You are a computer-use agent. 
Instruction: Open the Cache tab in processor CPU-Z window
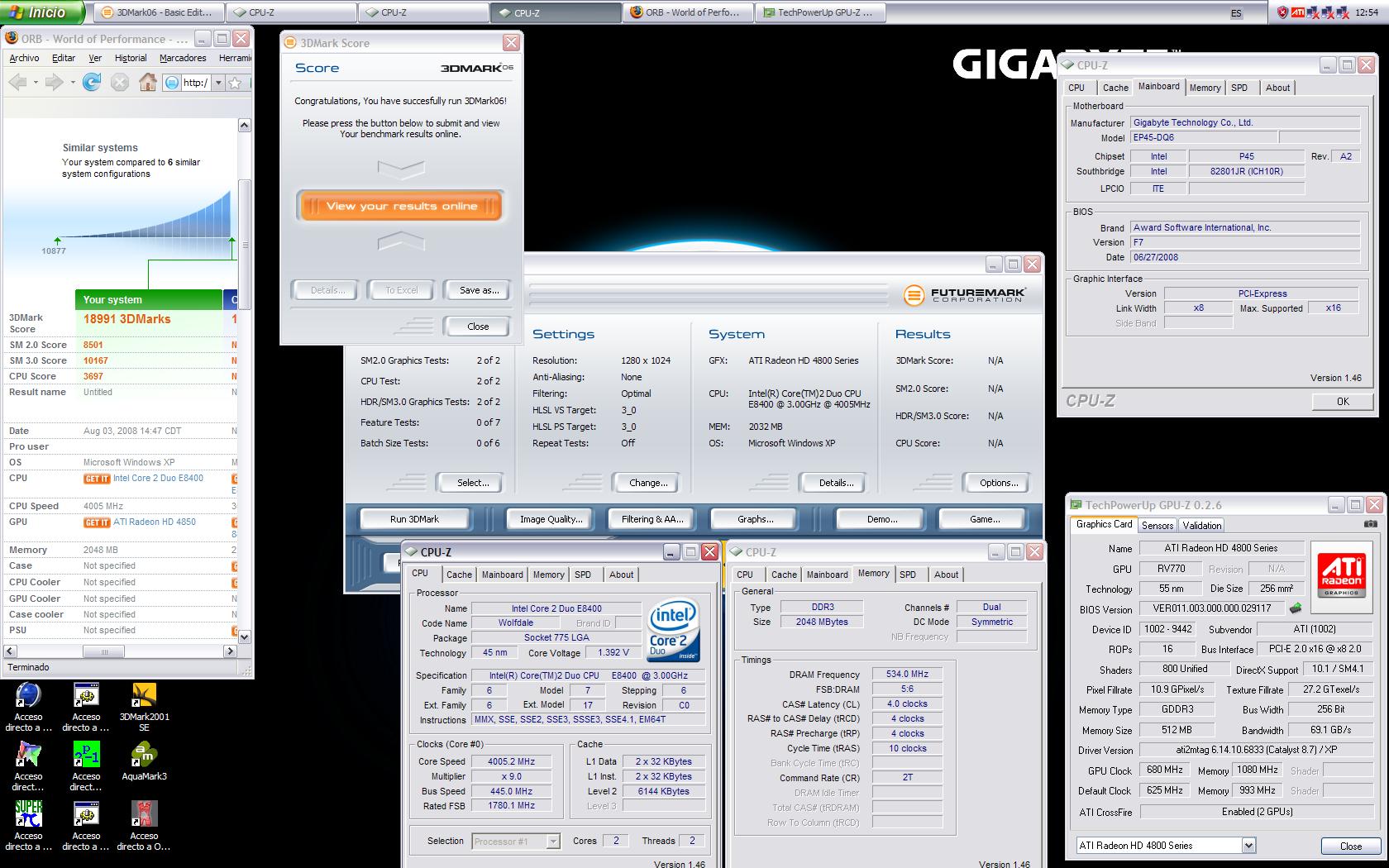[459, 575]
